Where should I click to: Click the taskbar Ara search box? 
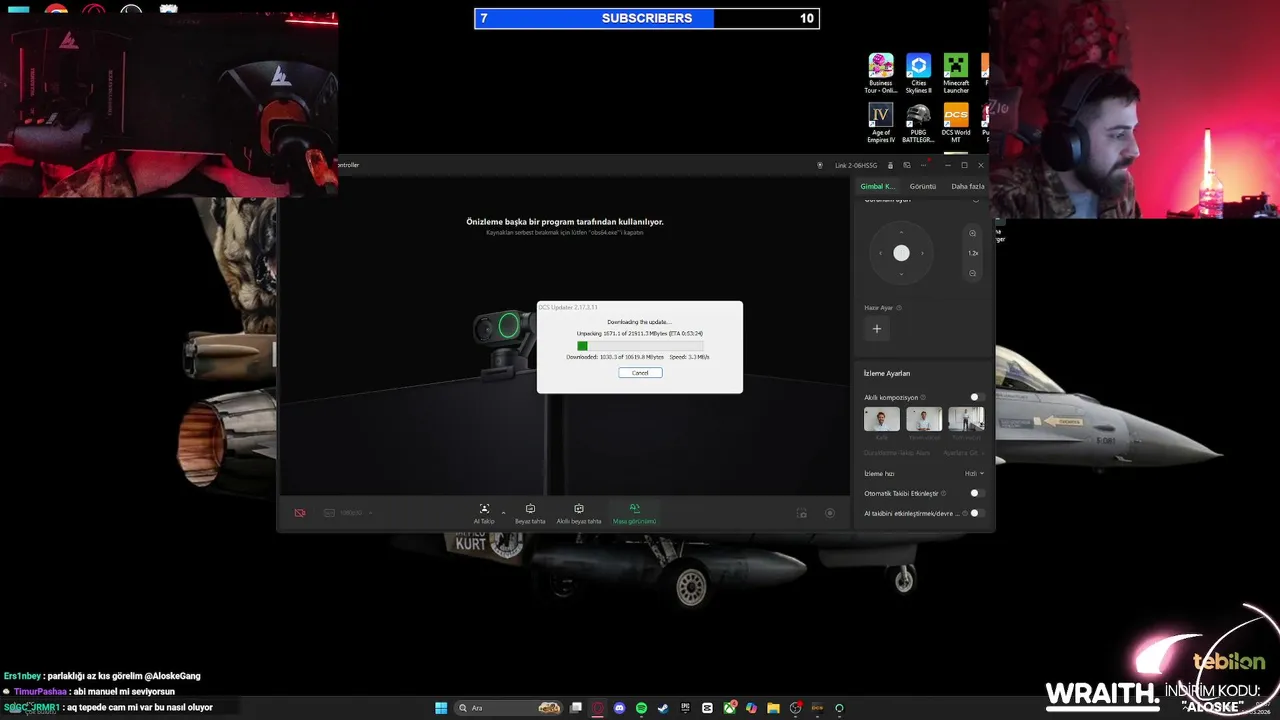point(508,708)
